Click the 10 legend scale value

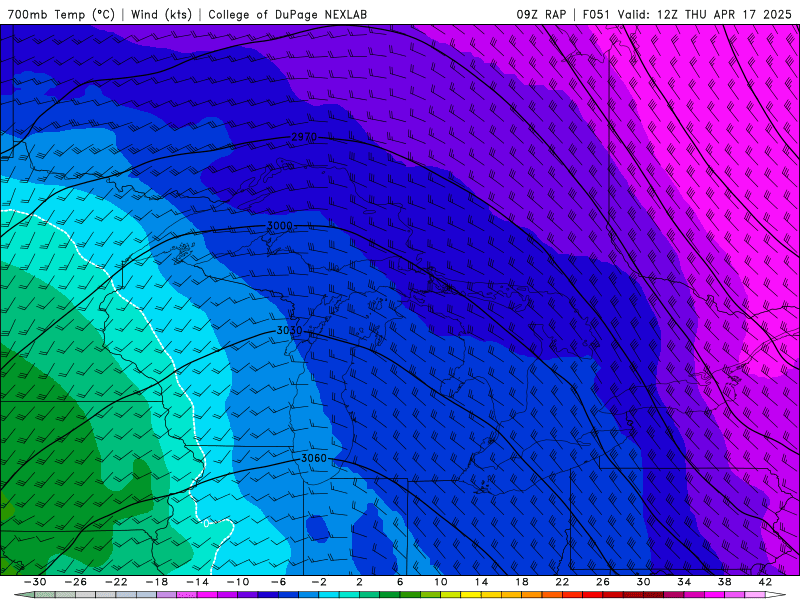pos(441,582)
